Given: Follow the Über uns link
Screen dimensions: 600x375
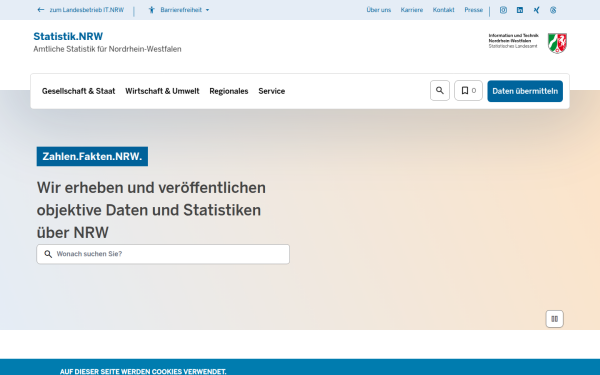Looking at the screenshot, I should (x=378, y=10).
